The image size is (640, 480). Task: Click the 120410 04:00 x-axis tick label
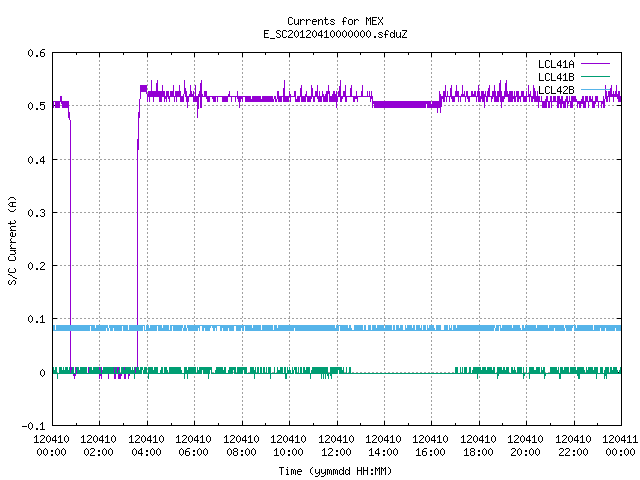(146, 446)
